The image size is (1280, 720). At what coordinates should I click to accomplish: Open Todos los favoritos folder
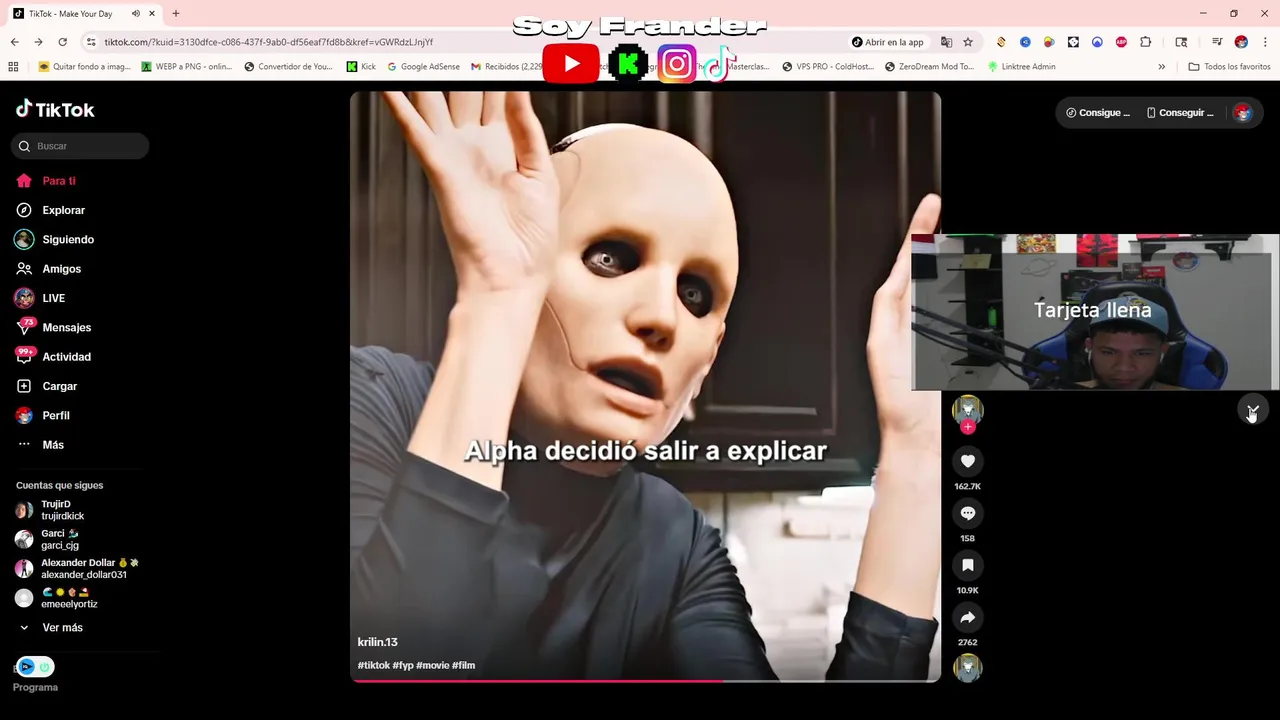point(1229,67)
